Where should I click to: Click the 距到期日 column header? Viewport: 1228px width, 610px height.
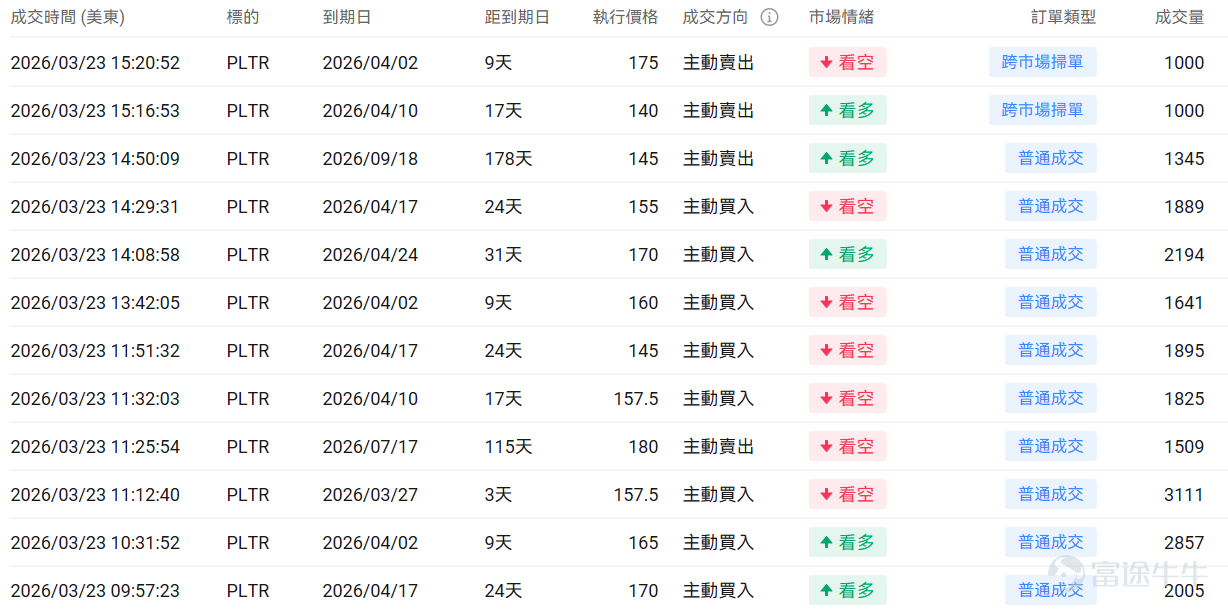(x=517, y=17)
